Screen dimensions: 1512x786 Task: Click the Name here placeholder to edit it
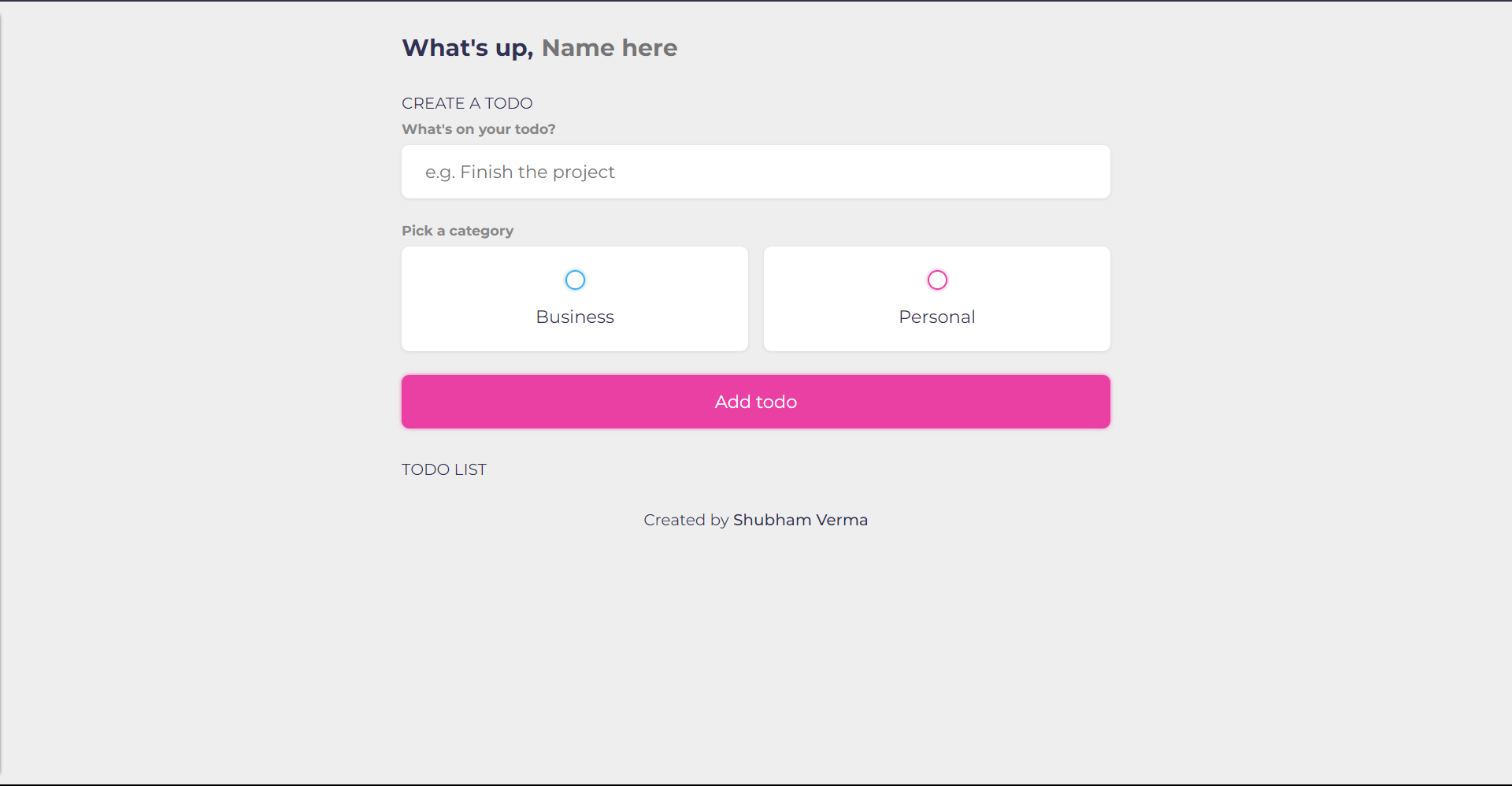click(x=608, y=47)
